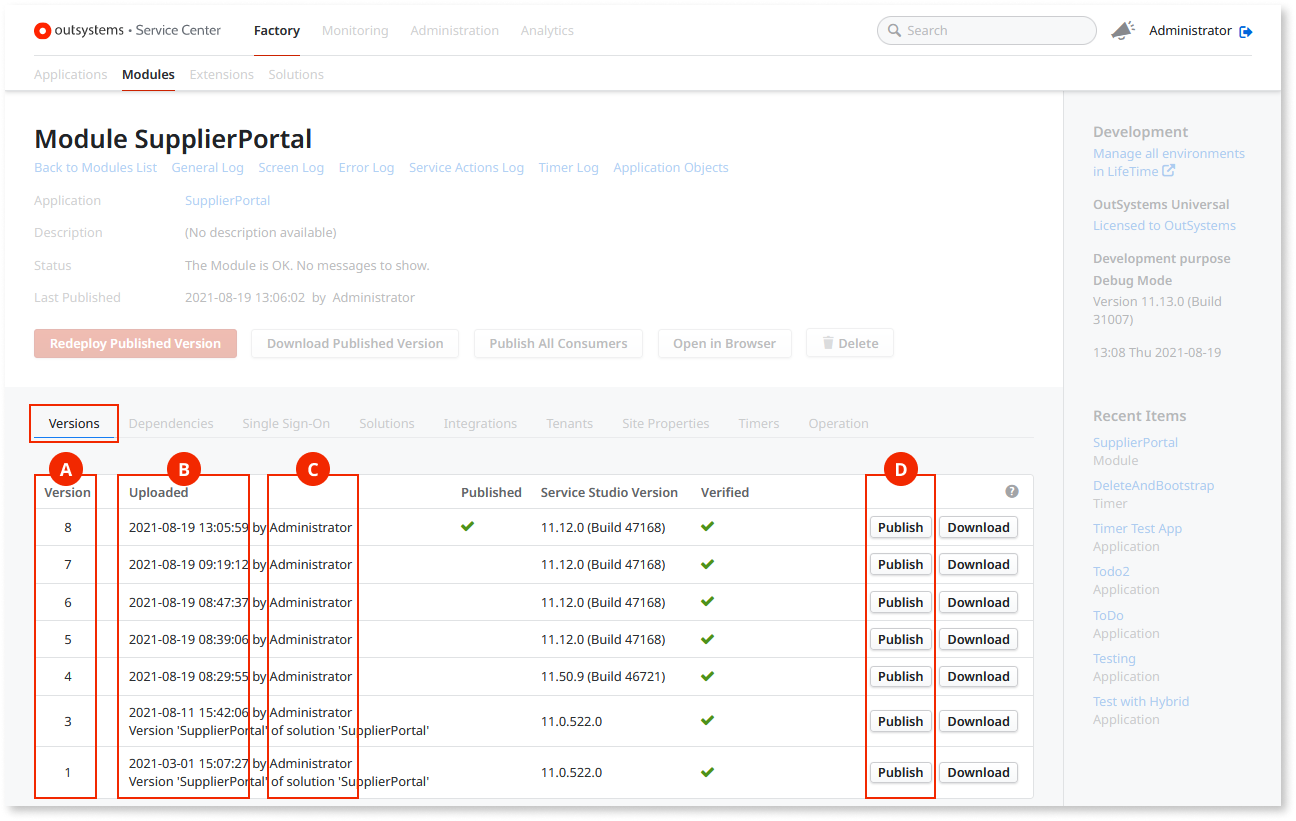This screenshot has width=1296, height=821.
Task: Select the Applications submenu item
Action: click(x=70, y=74)
